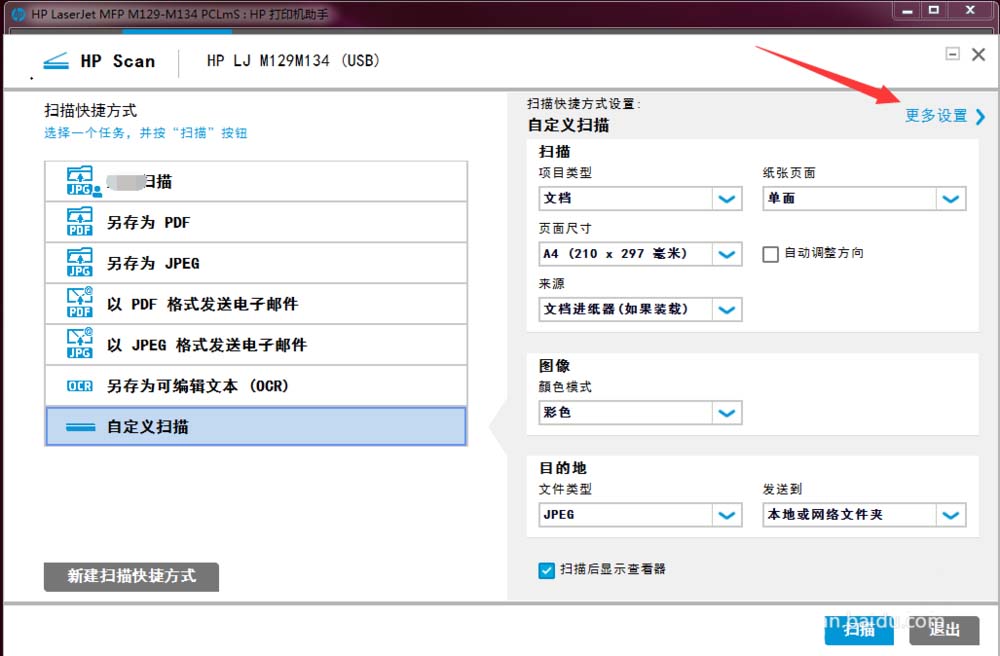
Task: Click the 扫描快捷方式 heading on the left
Action: [91, 110]
